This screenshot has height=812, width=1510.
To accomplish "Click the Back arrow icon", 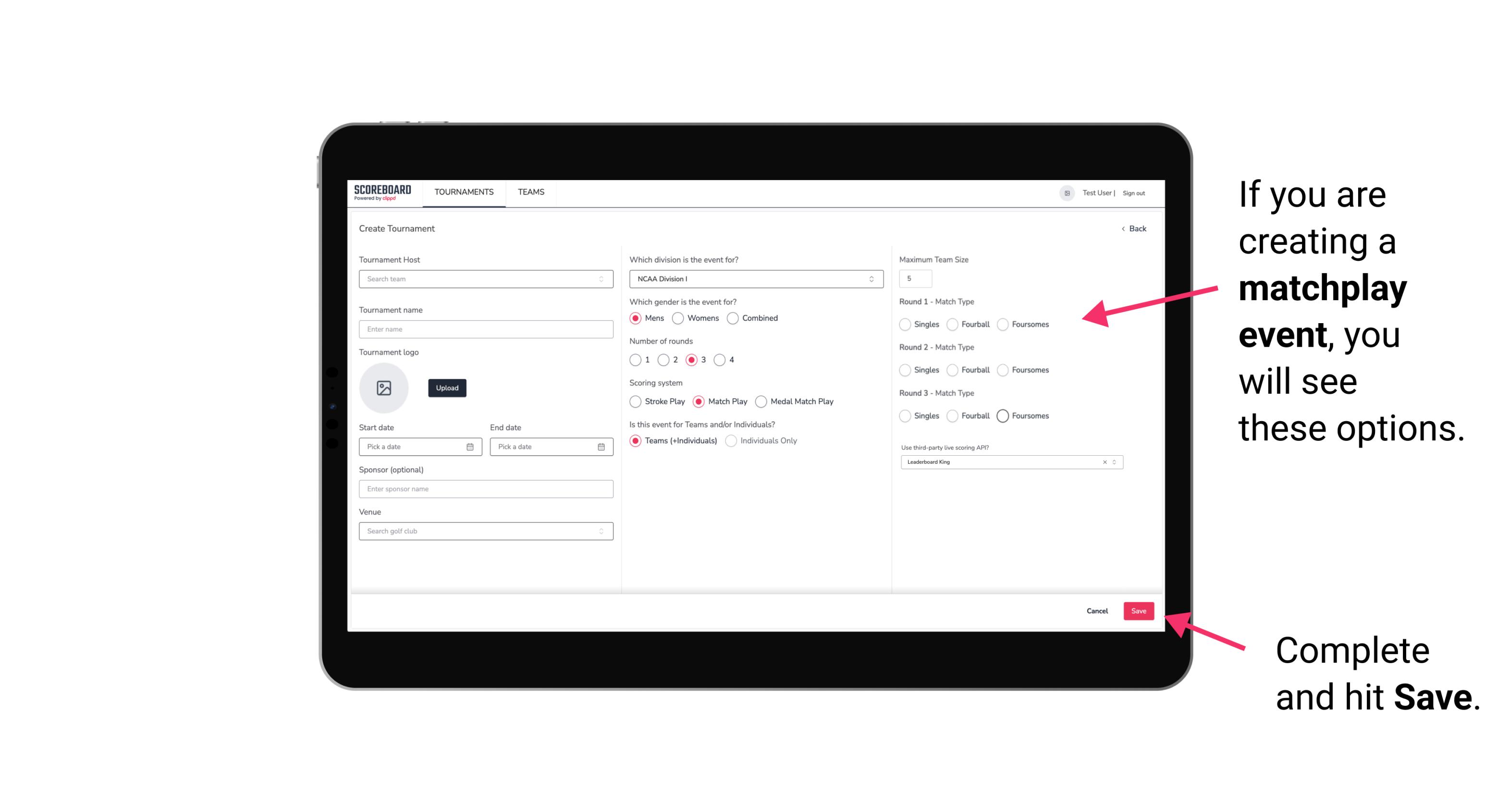I will pyautogui.click(x=1123, y=228).
